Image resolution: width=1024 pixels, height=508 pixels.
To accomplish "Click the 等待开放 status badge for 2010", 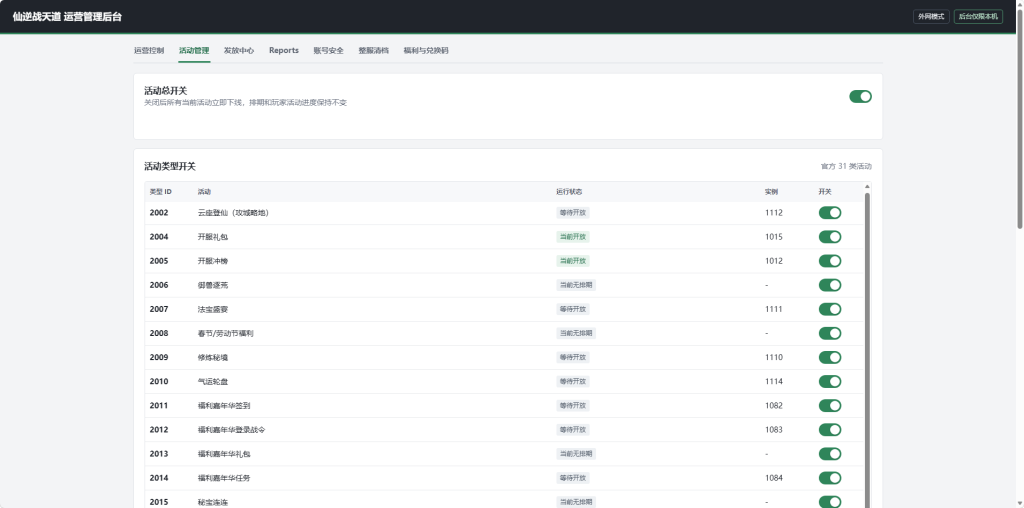I will (573, 382).
